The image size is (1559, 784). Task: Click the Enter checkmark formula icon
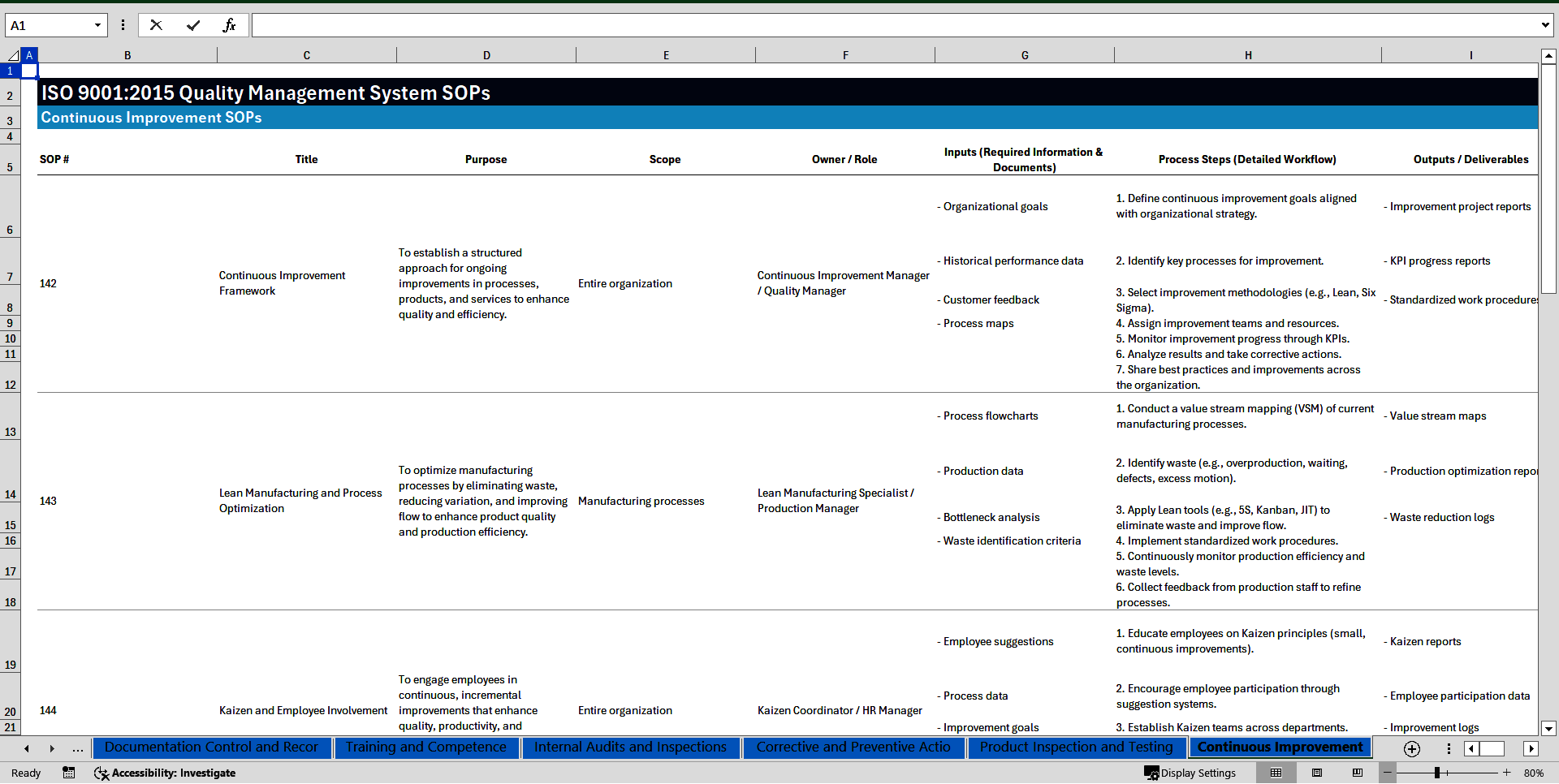point(193,25)
